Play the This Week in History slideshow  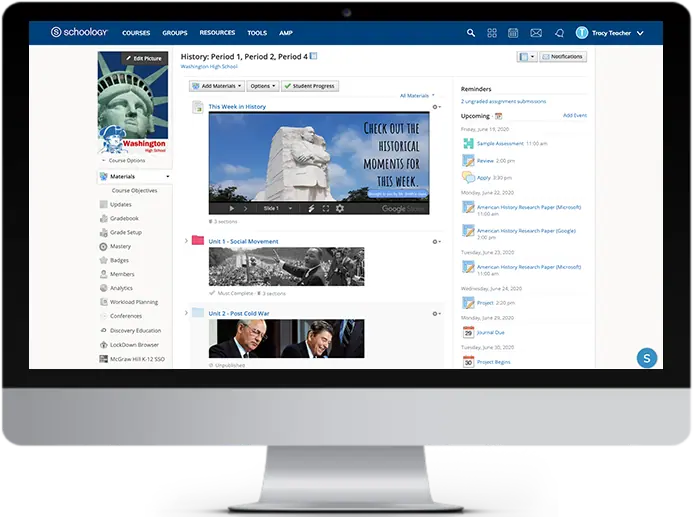click(x=231, y=208)
